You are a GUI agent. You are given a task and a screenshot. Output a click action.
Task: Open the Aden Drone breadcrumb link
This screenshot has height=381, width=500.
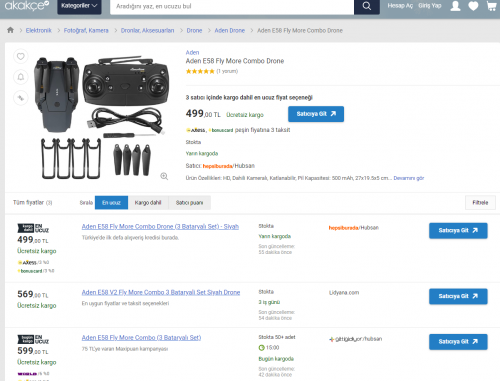click(230, 30)
